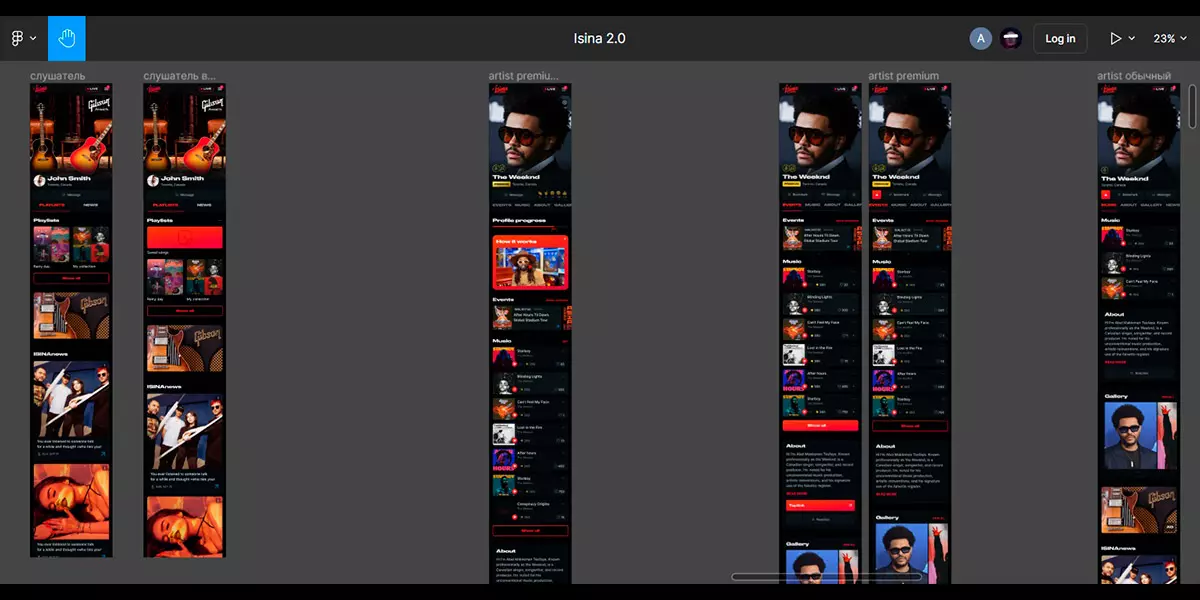Click the How it works video thumbnail
This screenshot has width=1200, height=600.
530,267
